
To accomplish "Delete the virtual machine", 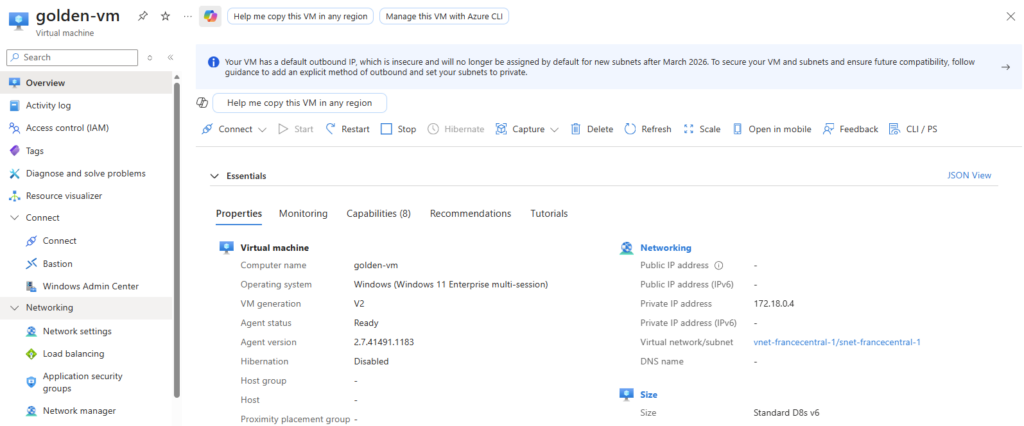I will point(591,129).
